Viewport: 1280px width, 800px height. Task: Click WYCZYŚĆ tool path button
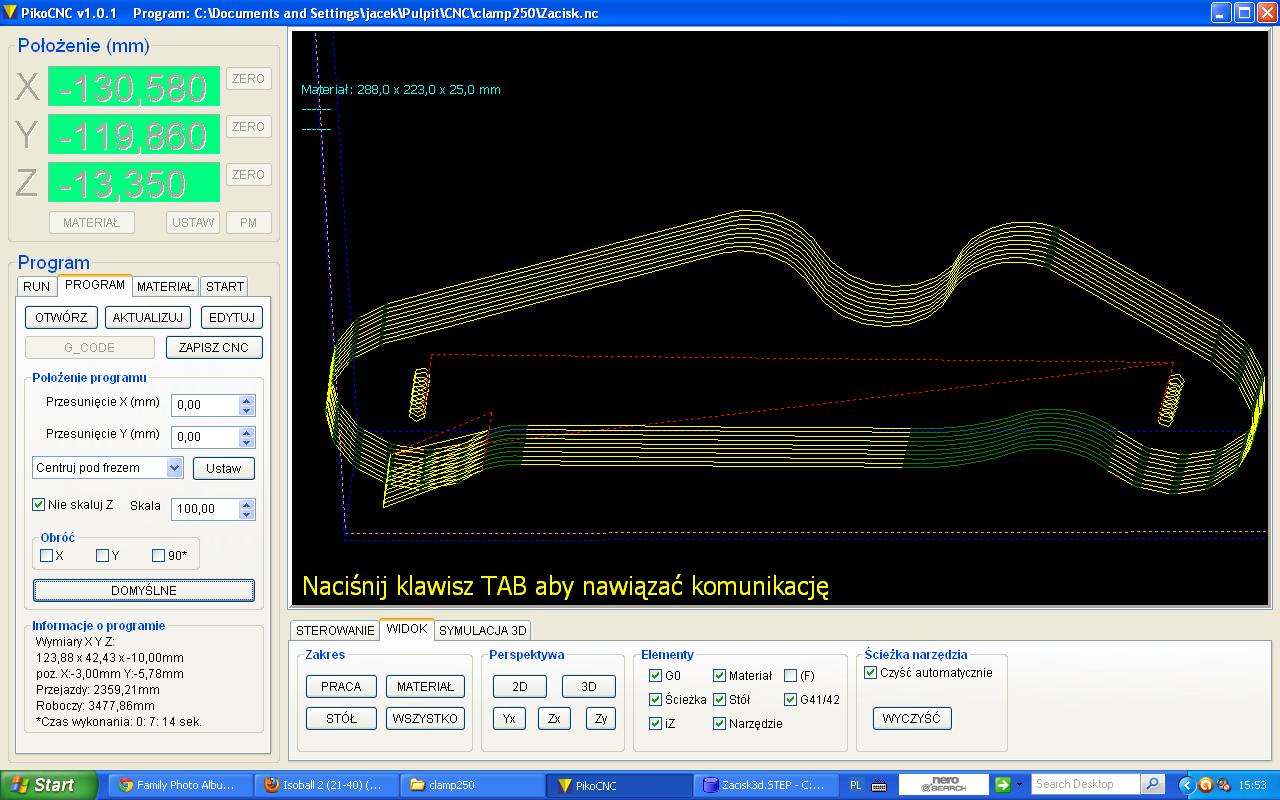[x=912, y=718]
